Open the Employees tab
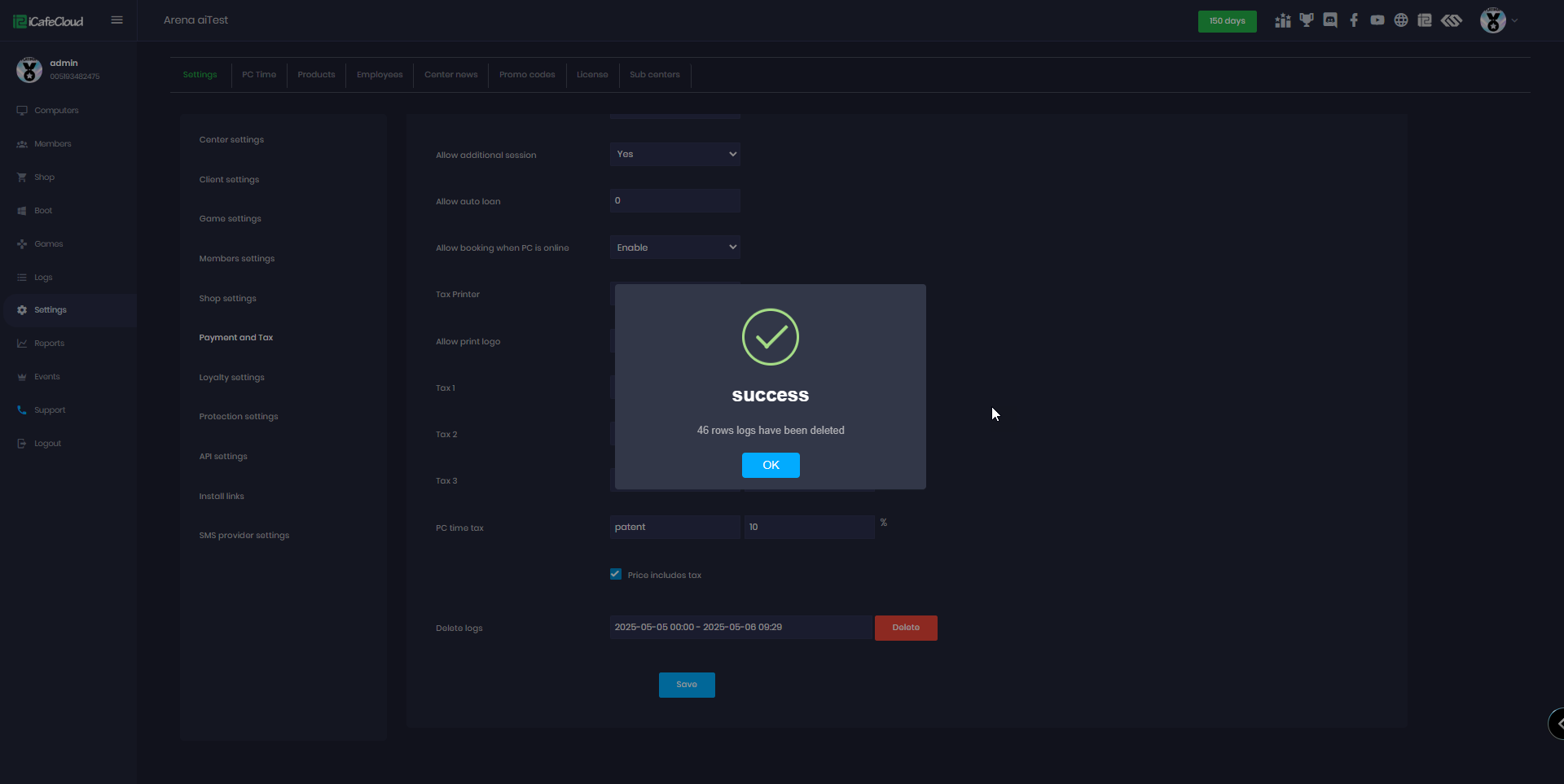 379,74
